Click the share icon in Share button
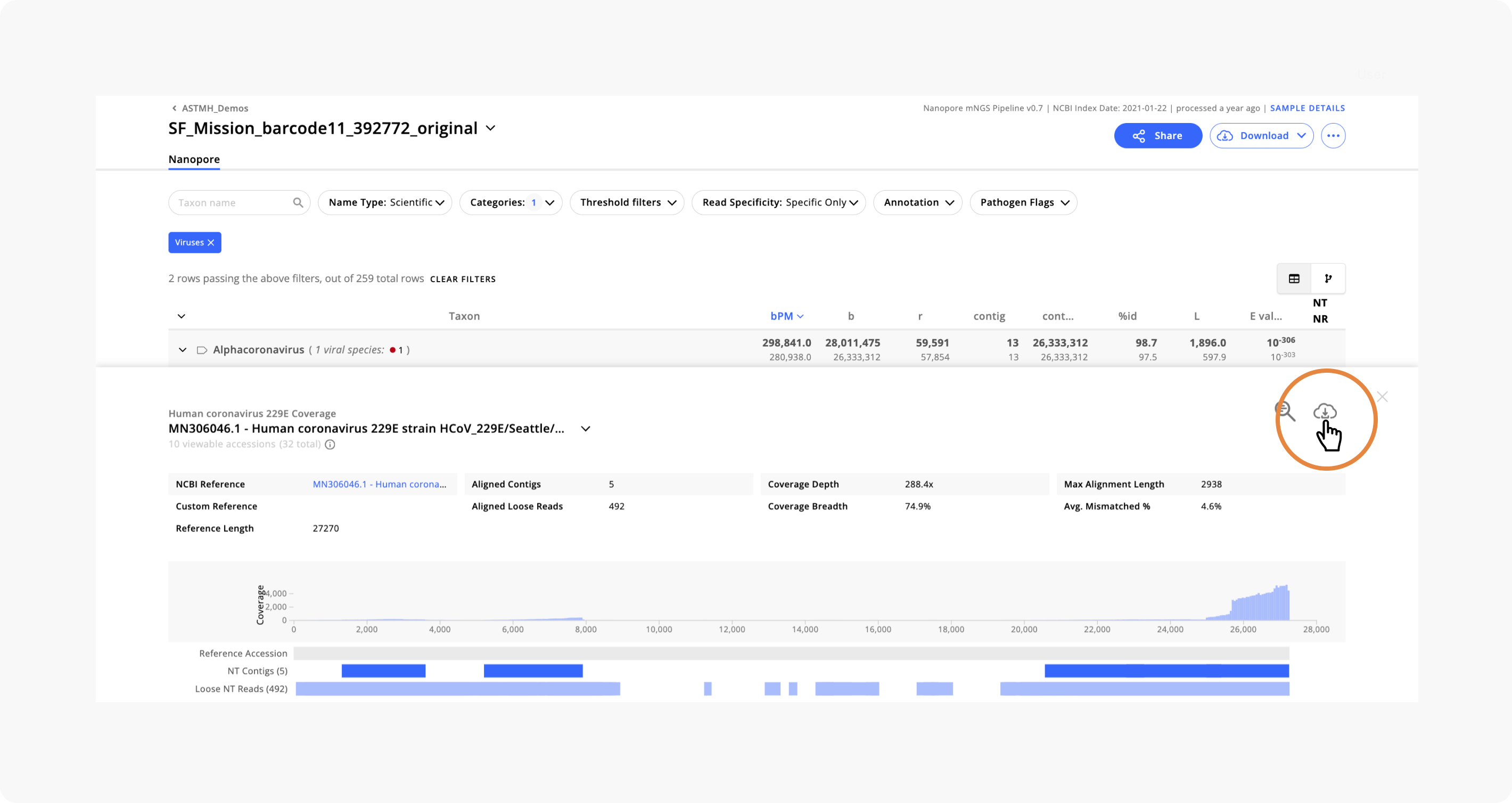Screen dimensions: 1512x803 tap(1139, 136)
